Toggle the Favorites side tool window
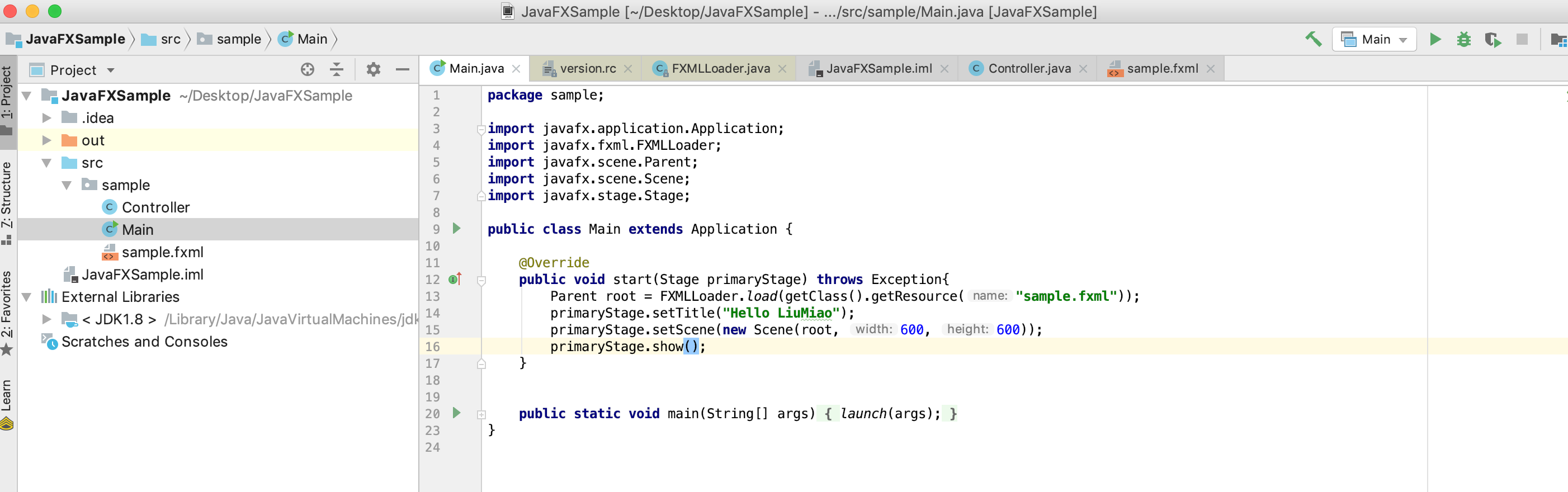 coord(7,313)
